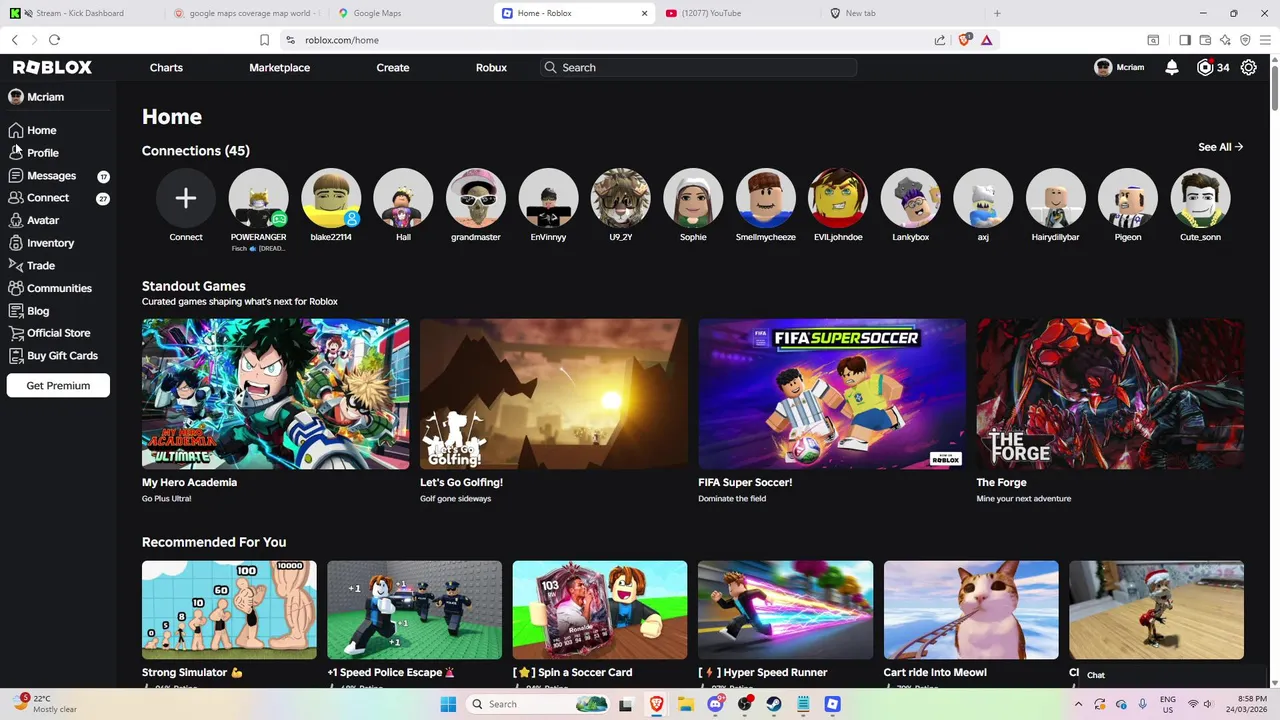Open the Create tab

393,67
